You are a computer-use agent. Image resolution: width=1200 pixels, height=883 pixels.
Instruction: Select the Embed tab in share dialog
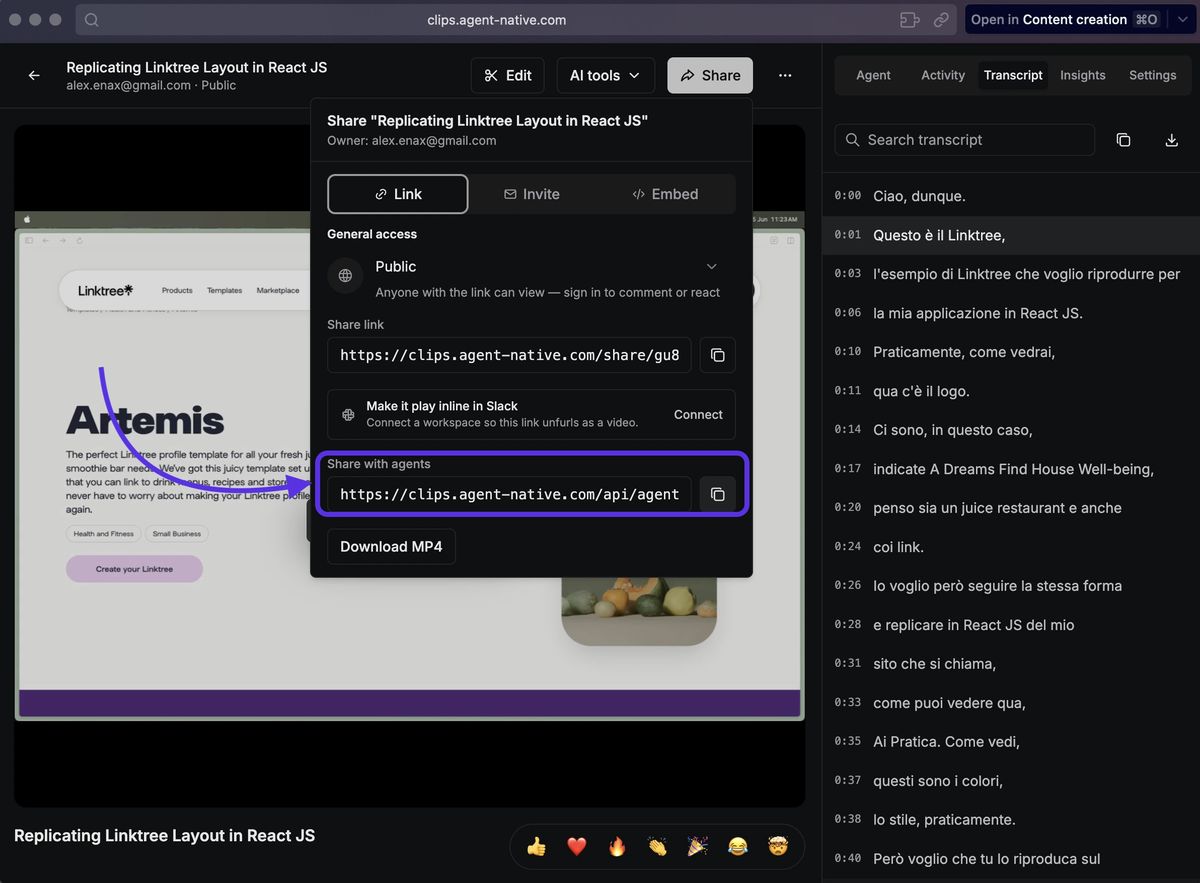click(665, 194)
